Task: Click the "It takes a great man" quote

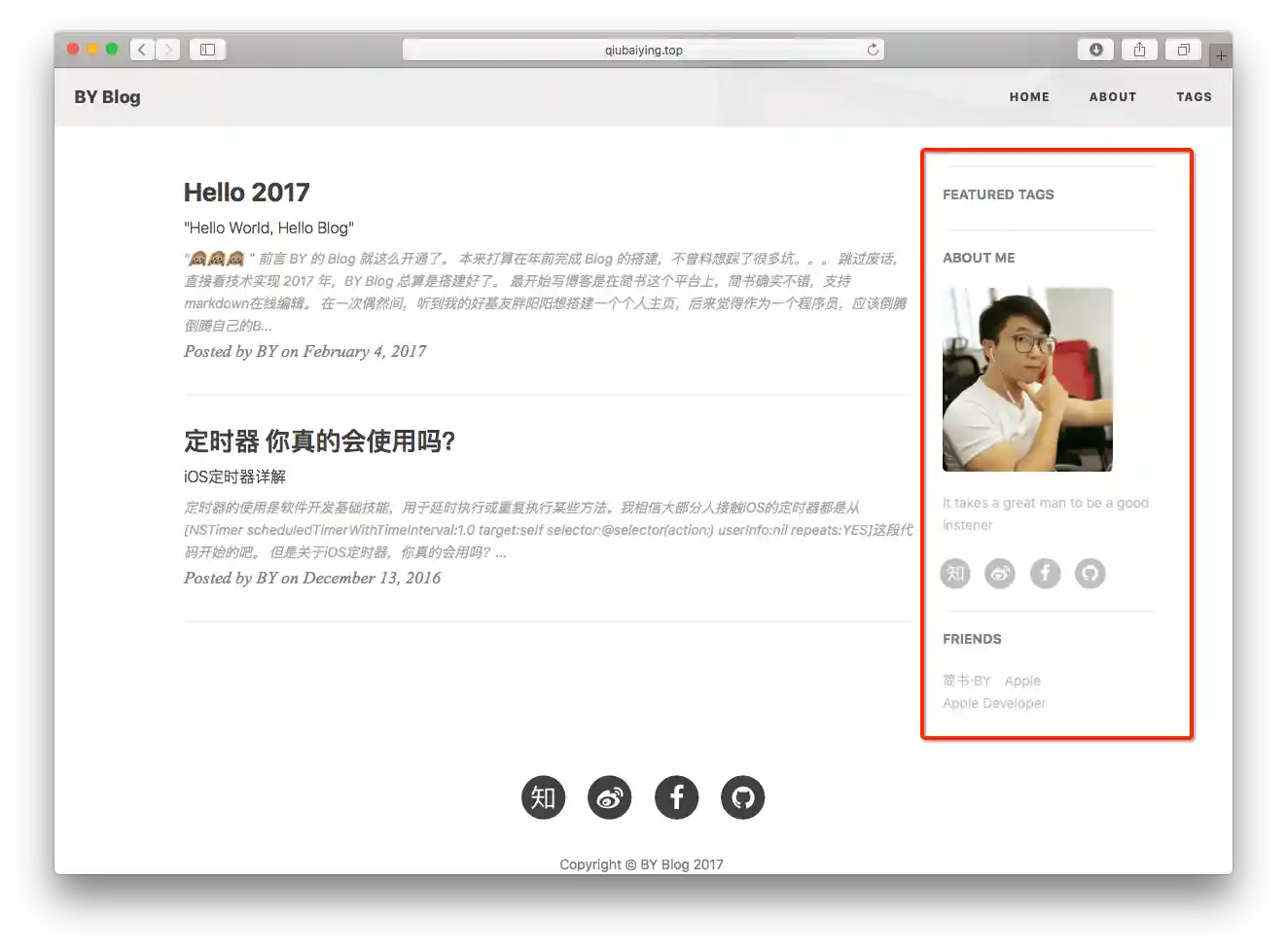Action: click(1046, 513)
